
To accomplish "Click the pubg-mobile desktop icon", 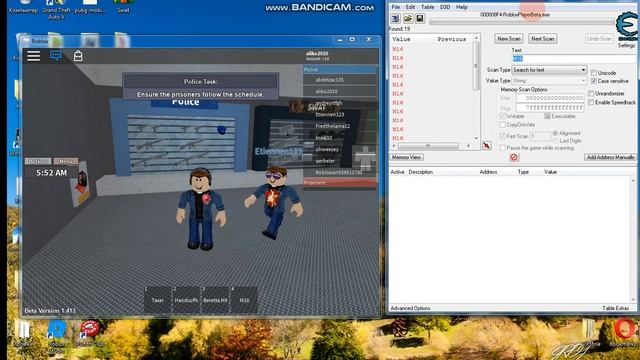I will (x=89, y=7).
